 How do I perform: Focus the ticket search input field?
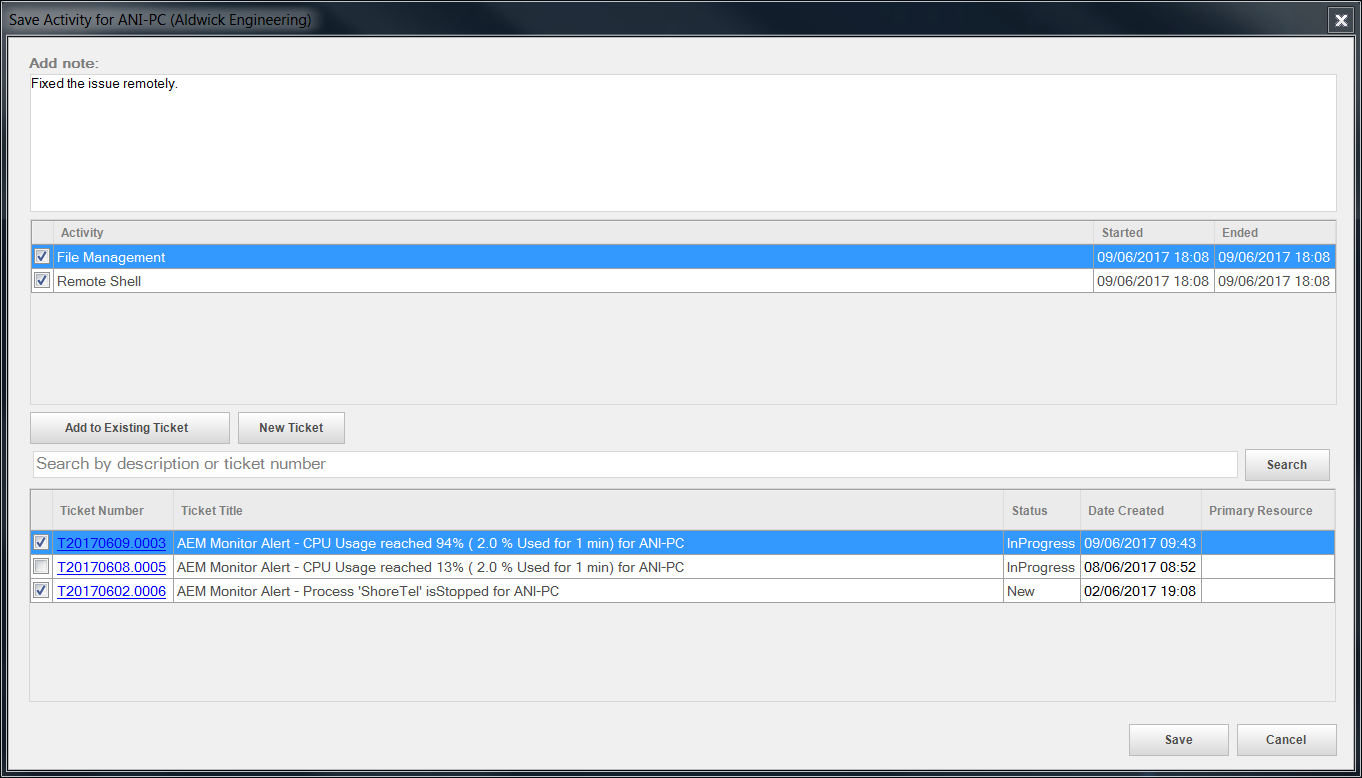point(635,464)
